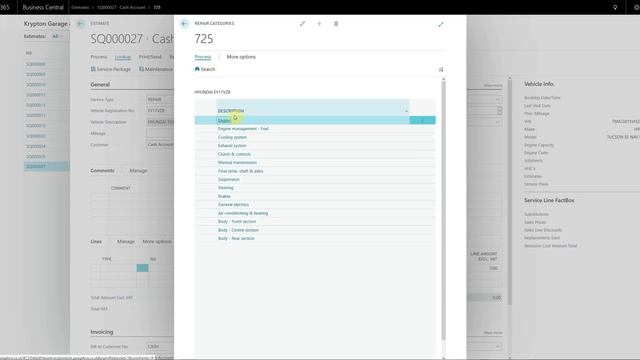This screenshot has width=640, height=360.
Task: Click Manage in the Comments section
Action: [138, 171]
